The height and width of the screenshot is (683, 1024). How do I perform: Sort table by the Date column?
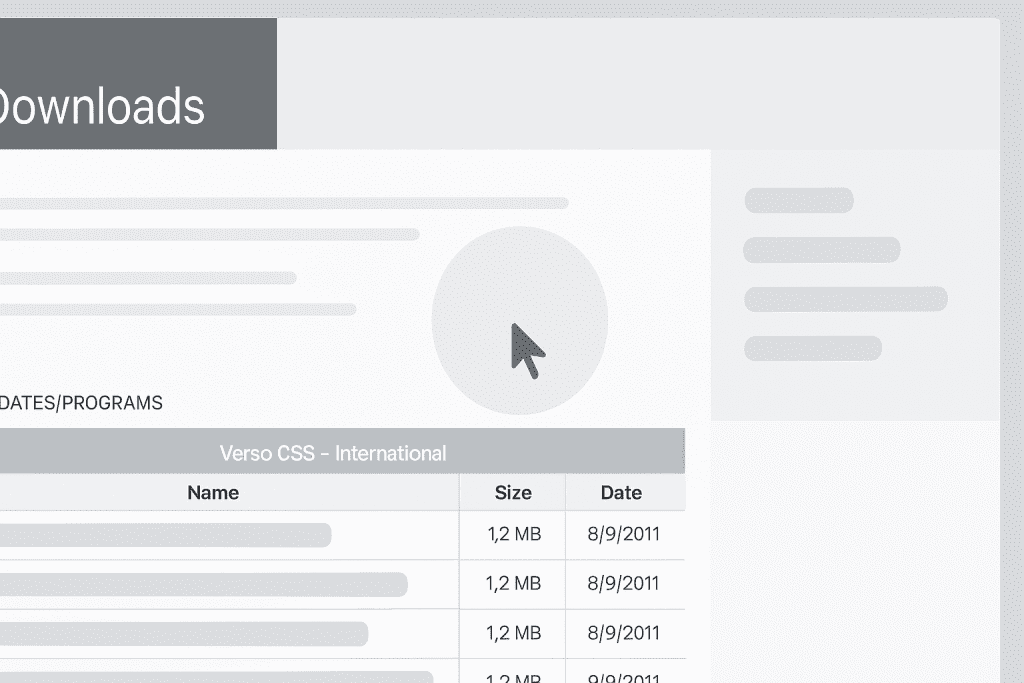(x=621, y=492)
